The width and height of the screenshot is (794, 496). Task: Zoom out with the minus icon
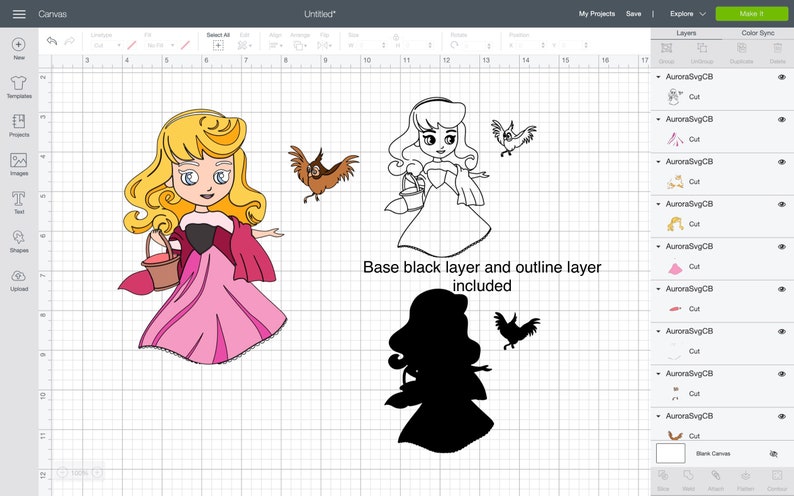point(62,473)
